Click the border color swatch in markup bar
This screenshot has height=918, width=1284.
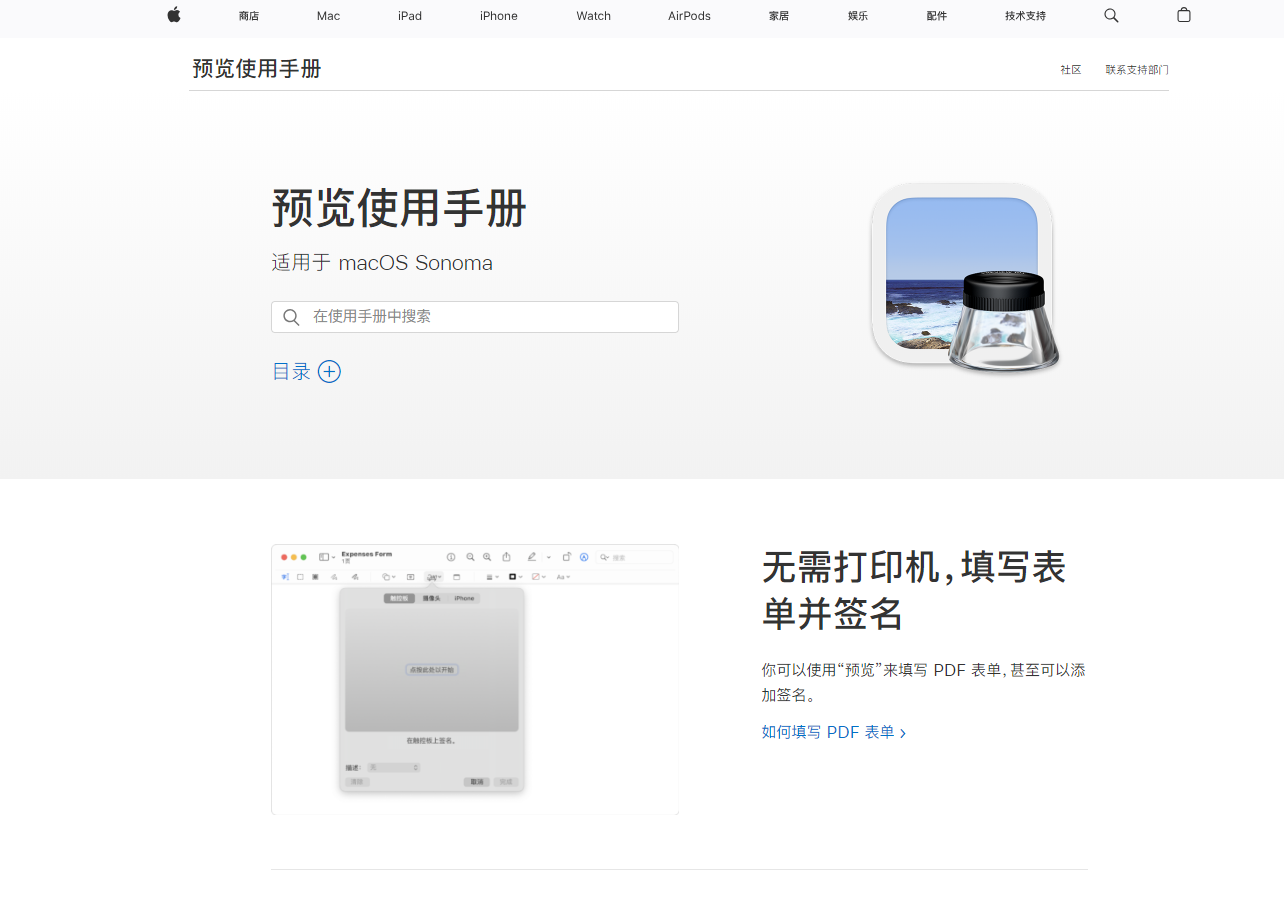[x=512, y=577]
